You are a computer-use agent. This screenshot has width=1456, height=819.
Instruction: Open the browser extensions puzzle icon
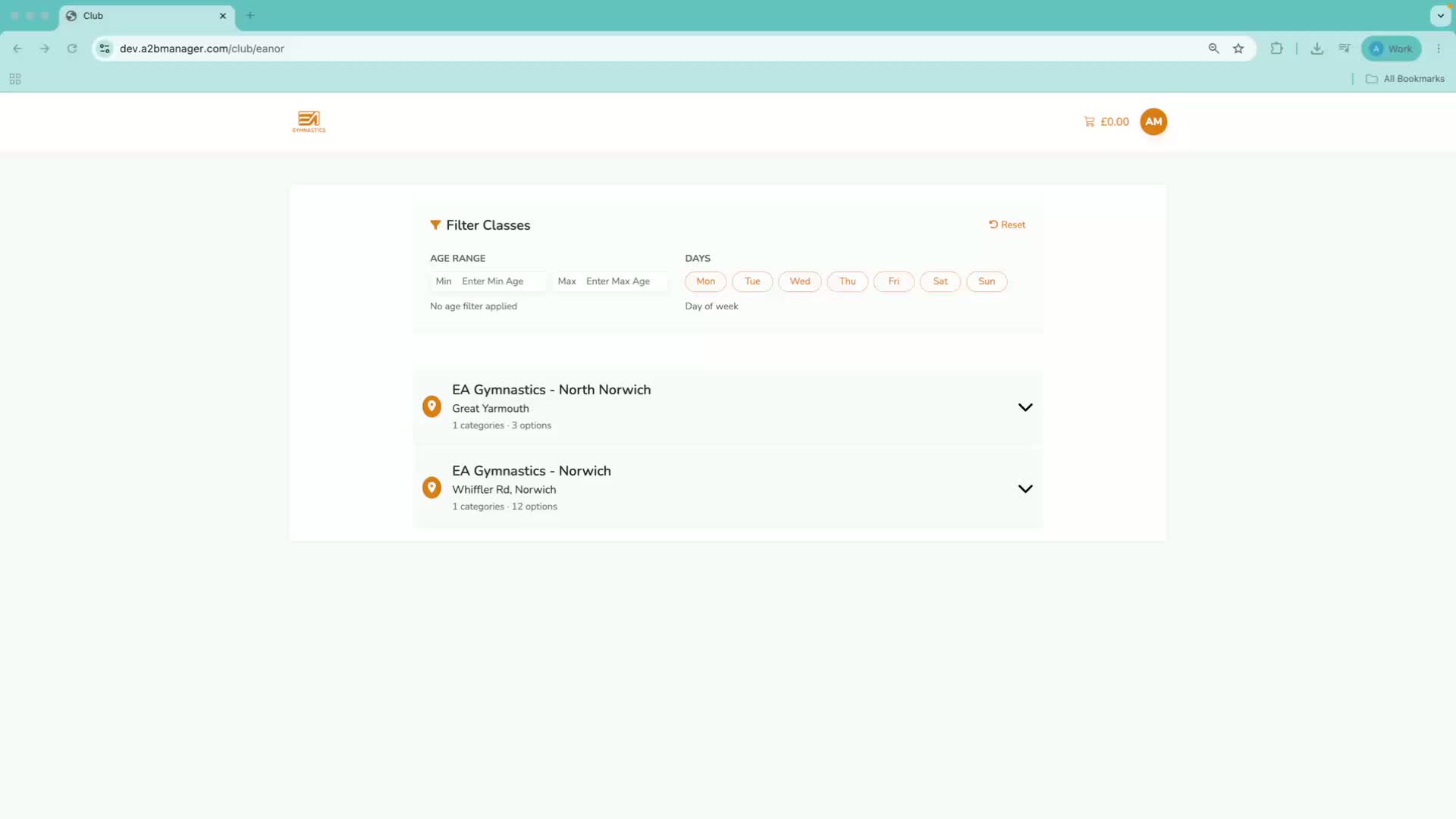coord(1277,49)
